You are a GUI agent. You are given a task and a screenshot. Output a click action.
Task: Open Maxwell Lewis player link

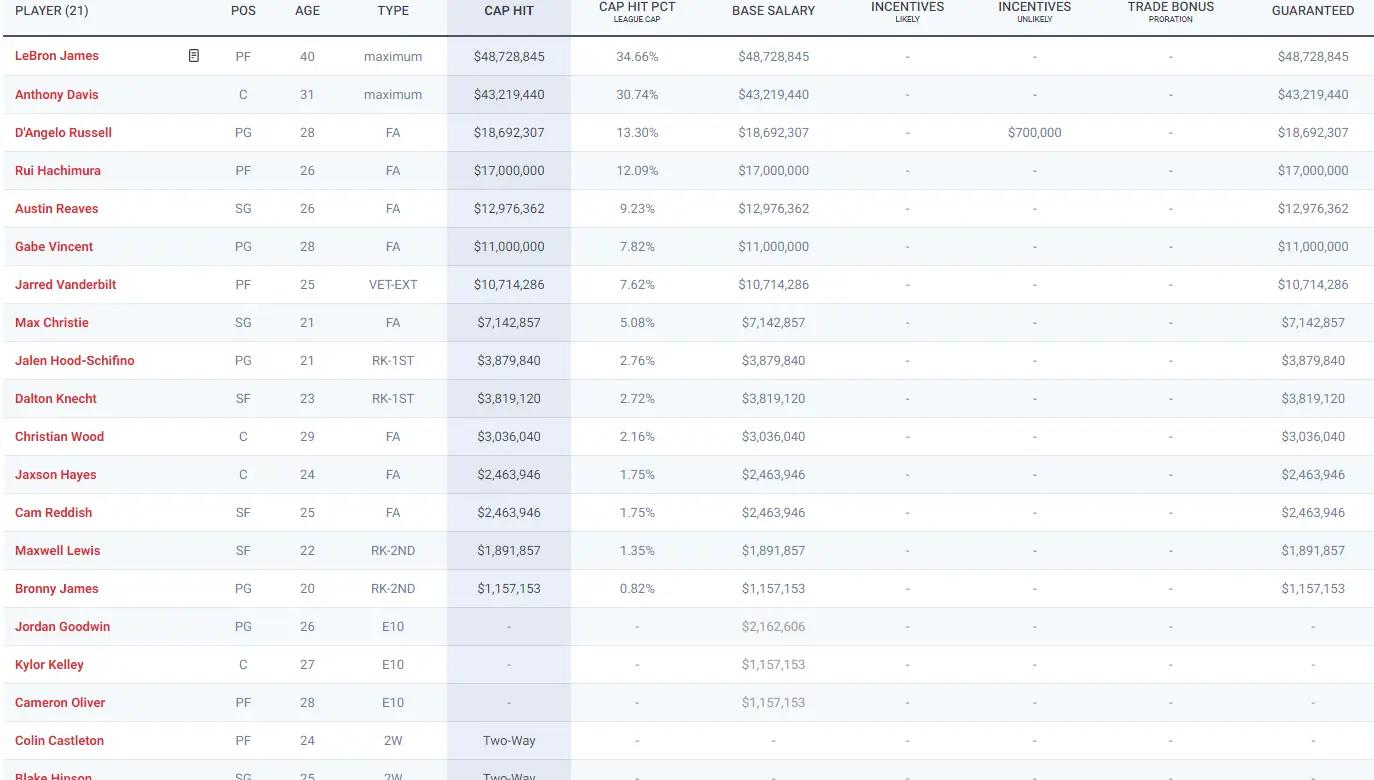click(x=58, y=550)
